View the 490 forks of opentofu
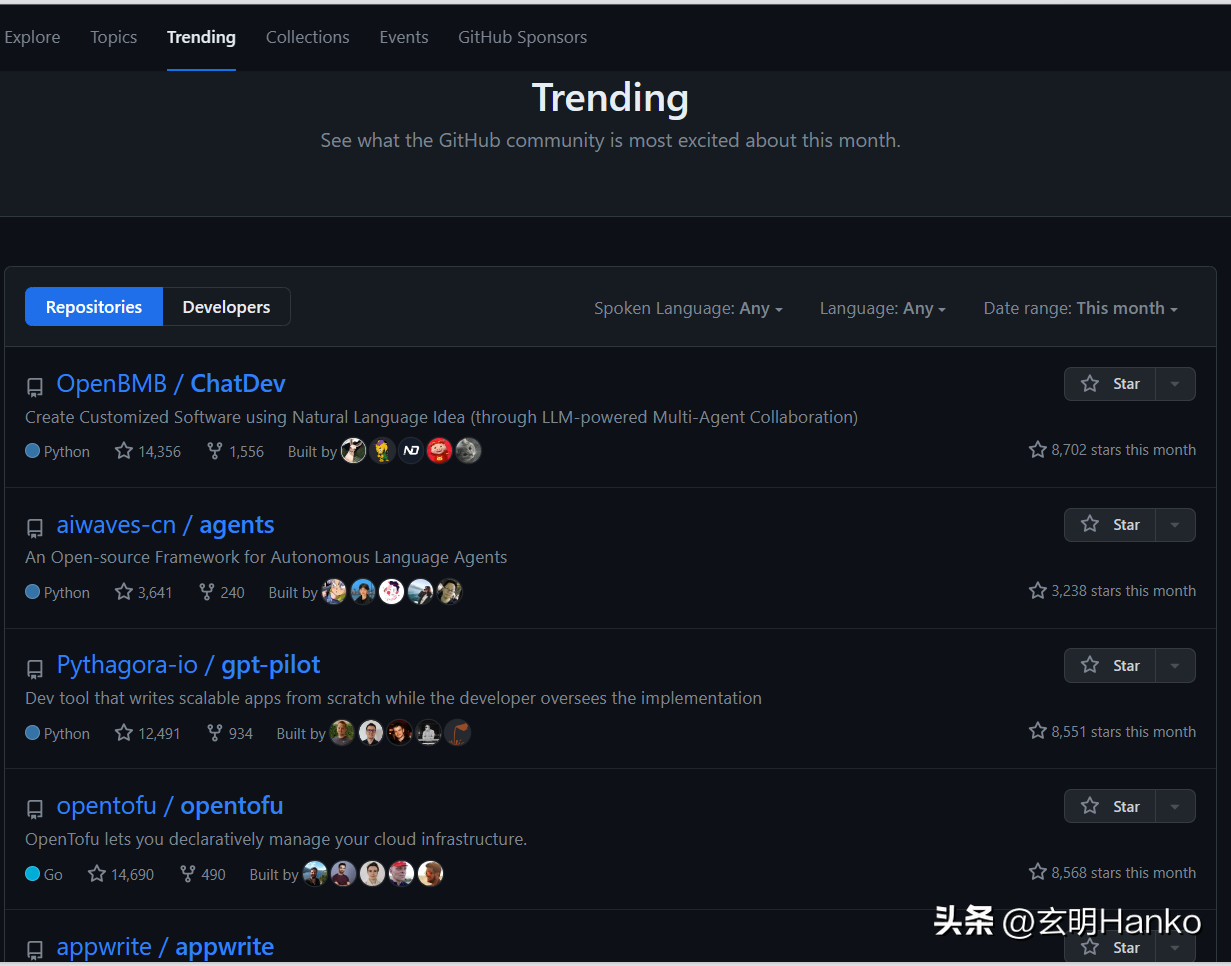This screenshot has width=1231, height=966. pos(203,874)
